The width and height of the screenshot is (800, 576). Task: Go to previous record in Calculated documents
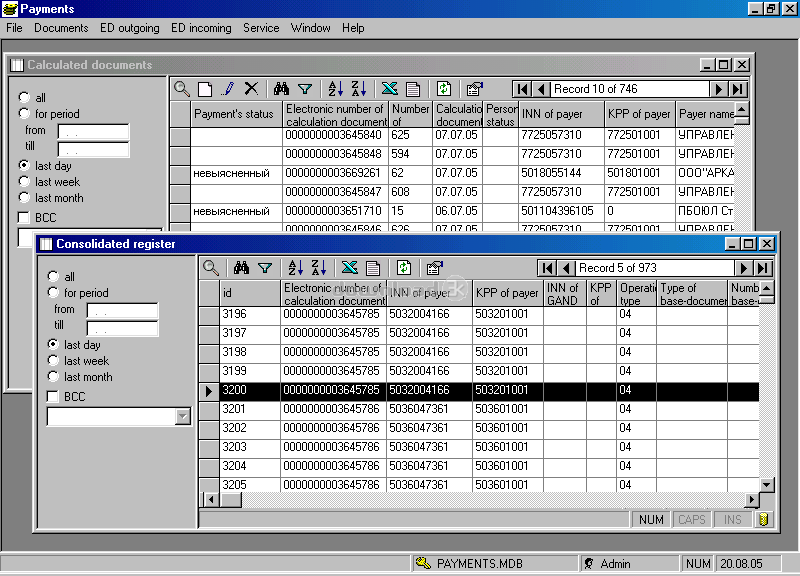541,89
